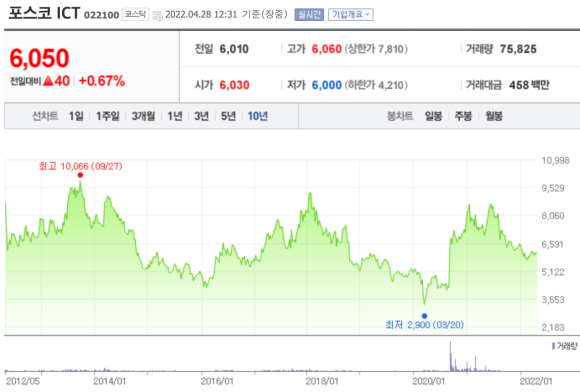580x392 pixels.
Task: Click the 거래량 legend in volume chart
Action: point(564,346)
